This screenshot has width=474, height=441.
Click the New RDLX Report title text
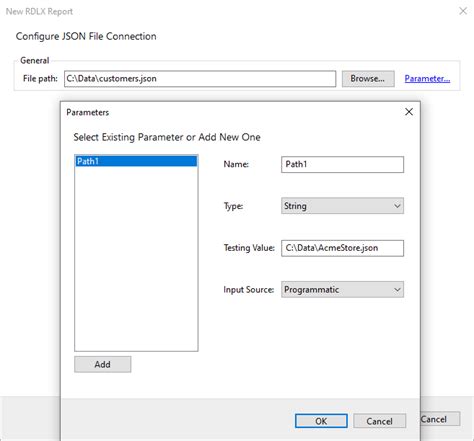click(39, 11)
